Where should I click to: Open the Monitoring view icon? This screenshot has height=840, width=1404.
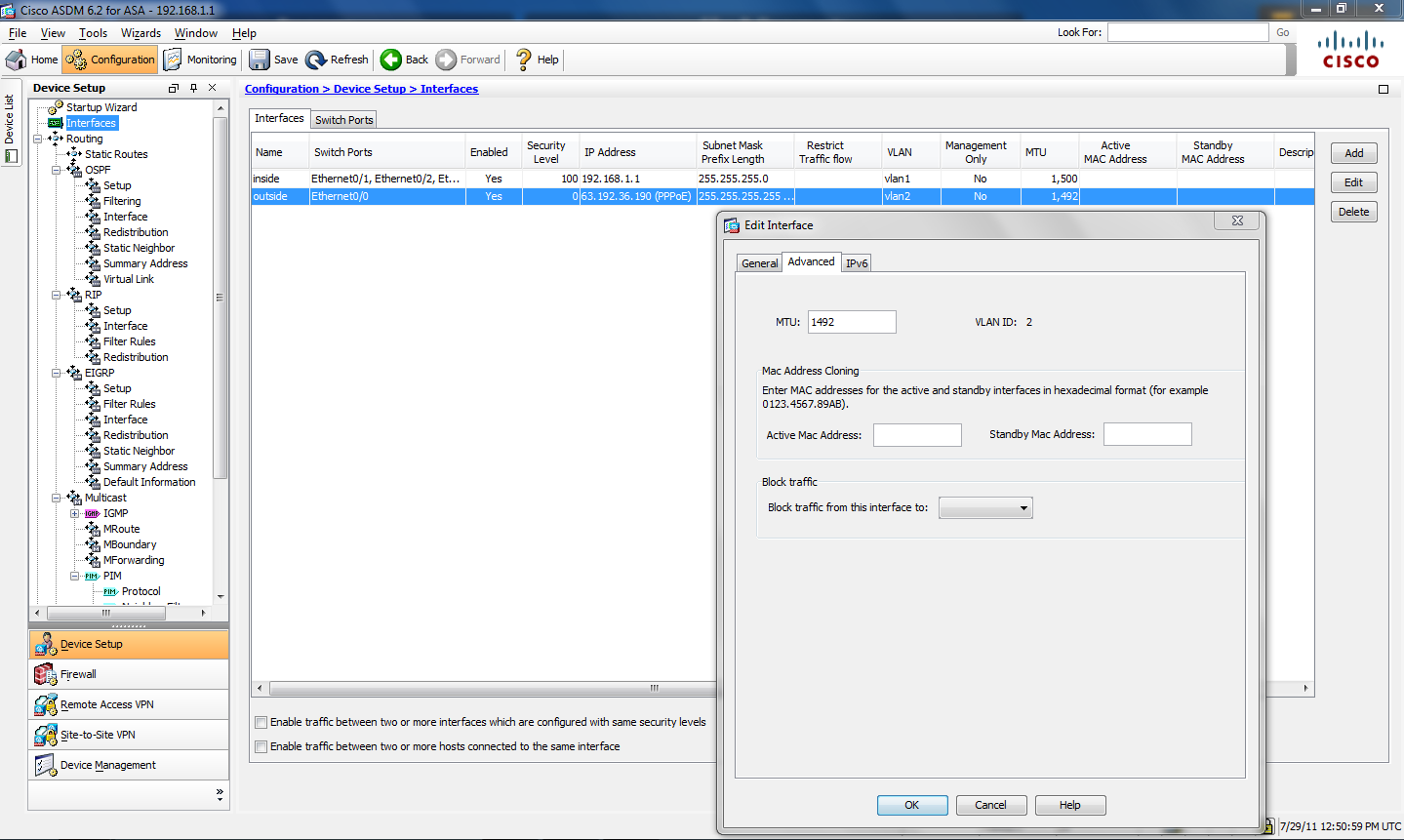tap(173, 60)
